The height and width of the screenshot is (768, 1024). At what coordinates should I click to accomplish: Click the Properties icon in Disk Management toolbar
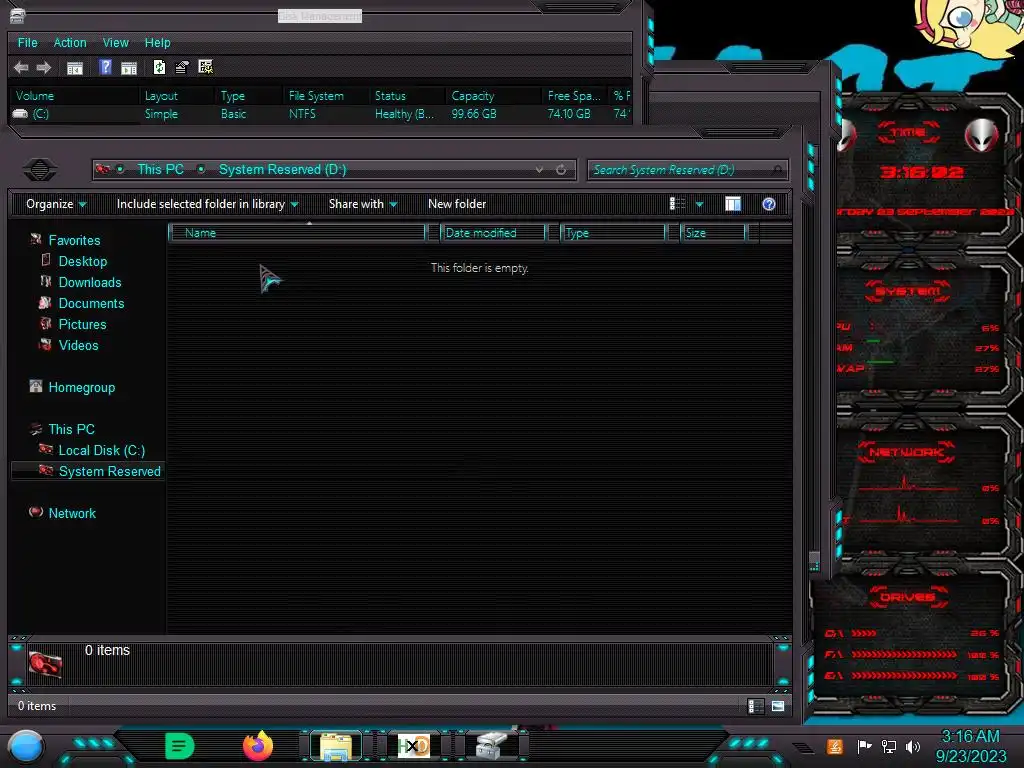182,67
